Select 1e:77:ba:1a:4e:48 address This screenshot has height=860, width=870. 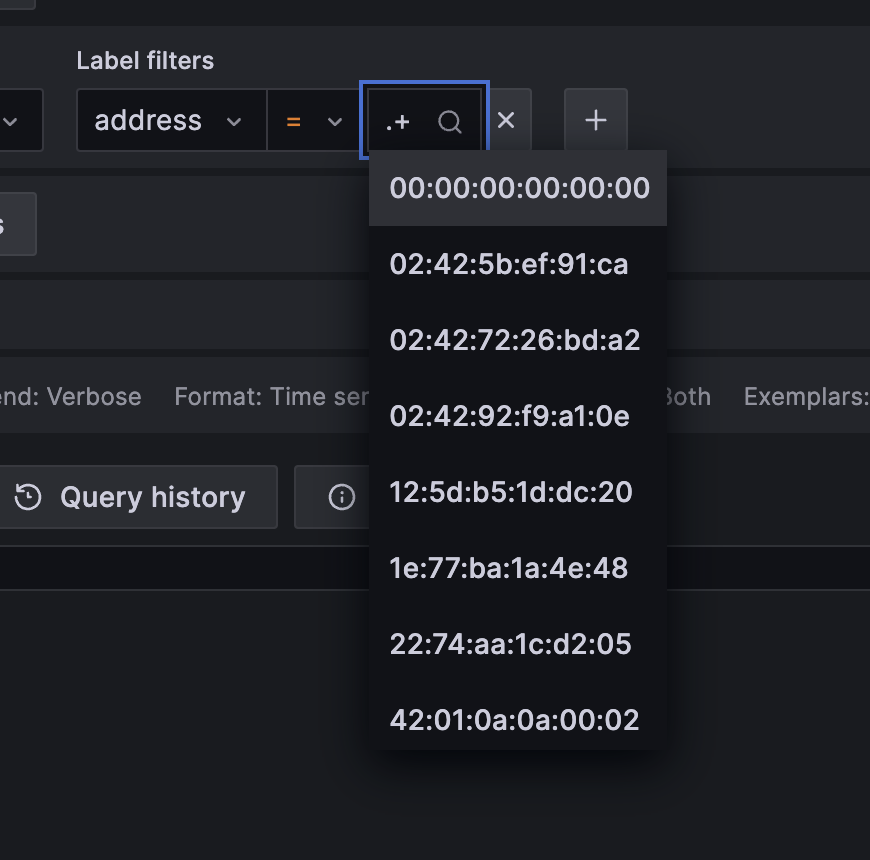508,568
